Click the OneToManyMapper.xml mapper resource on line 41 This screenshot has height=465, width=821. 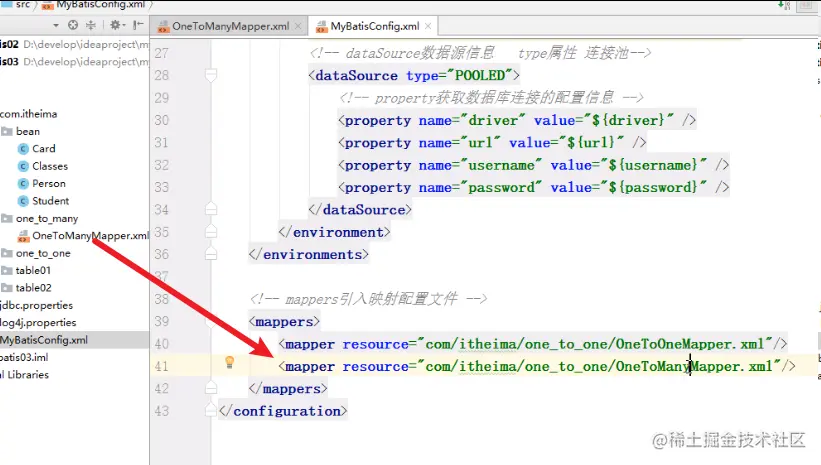click(537, 366)
